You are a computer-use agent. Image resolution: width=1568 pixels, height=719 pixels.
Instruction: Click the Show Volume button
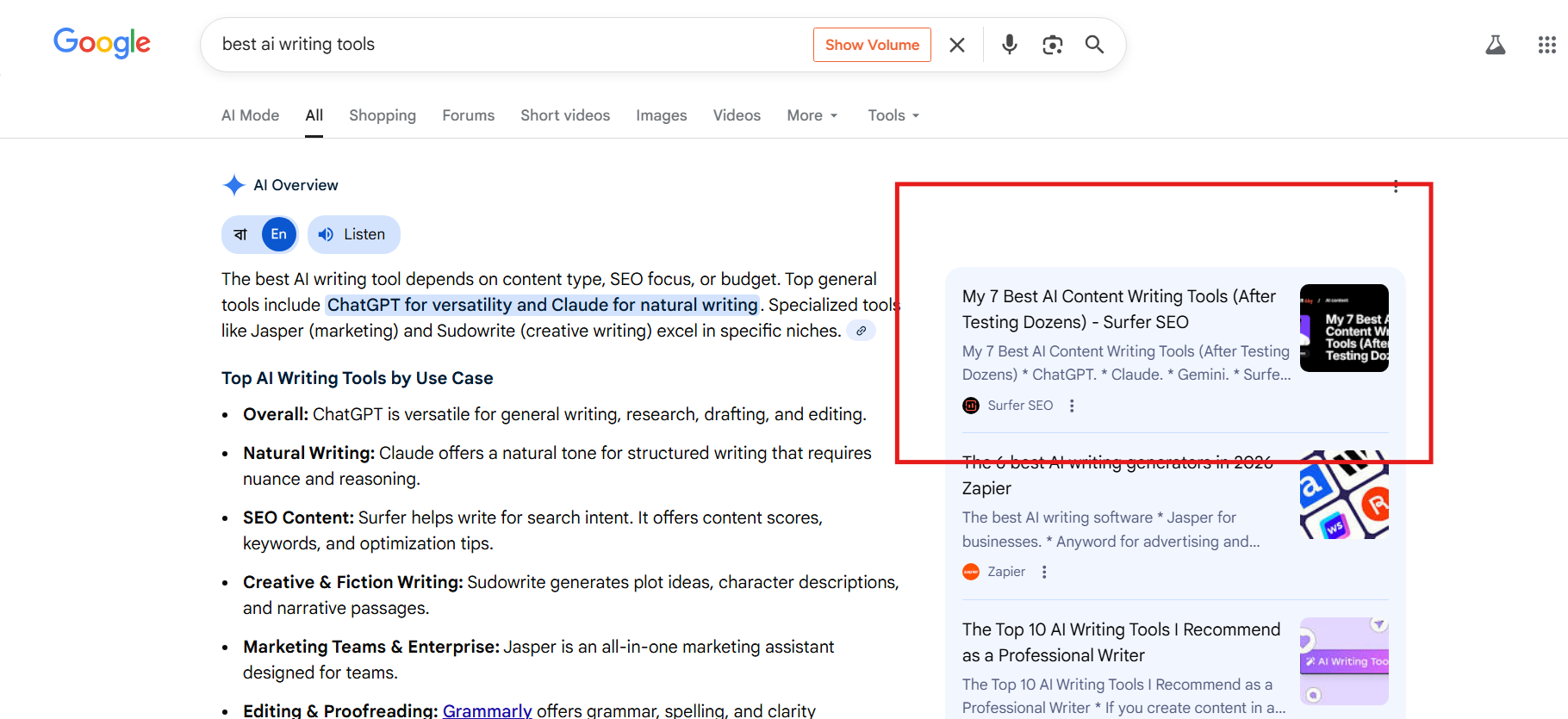pyautogui.click(x=872, y=45)
